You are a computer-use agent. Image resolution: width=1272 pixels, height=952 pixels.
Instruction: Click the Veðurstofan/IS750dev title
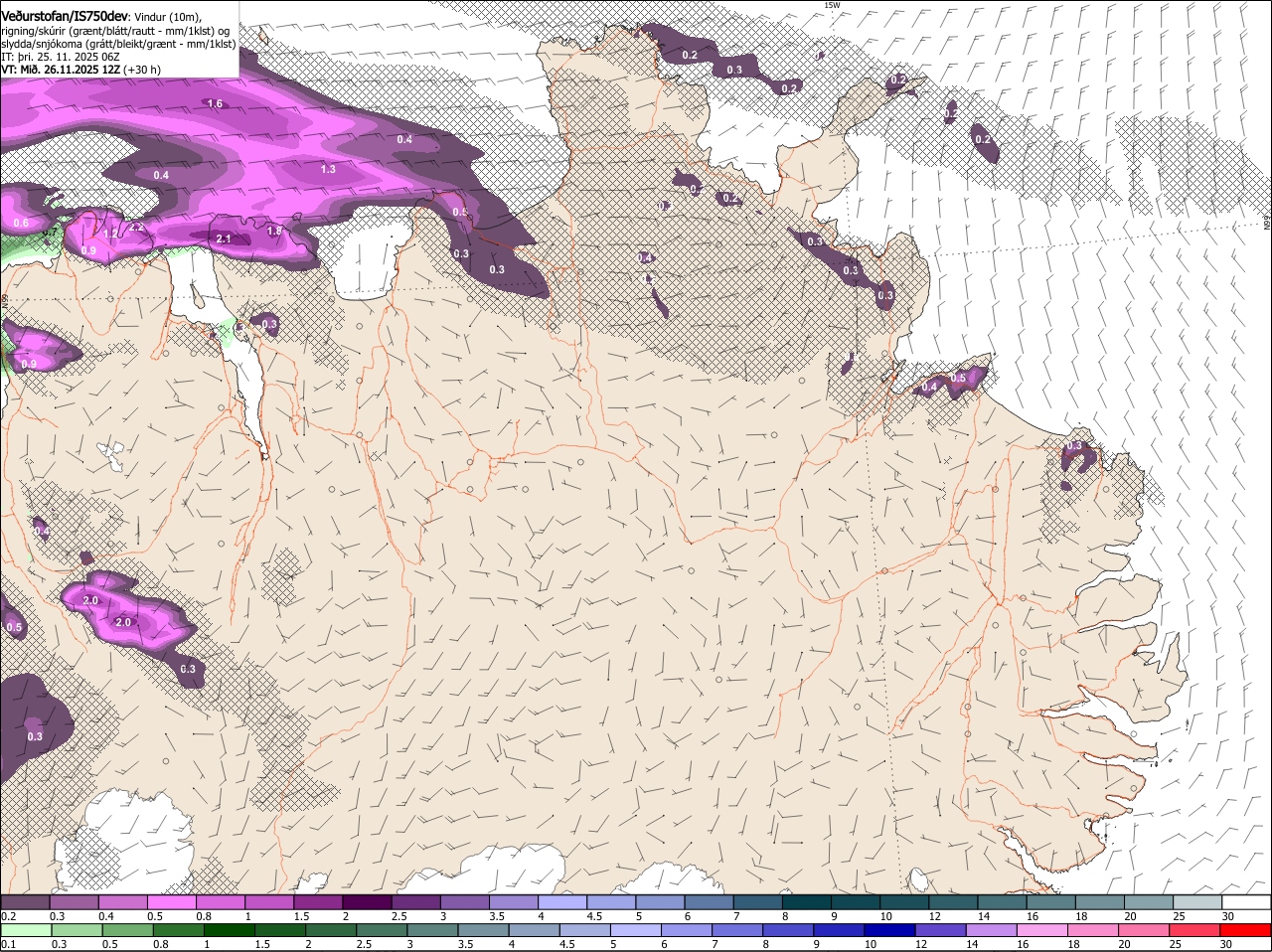[x=65, y=17]
